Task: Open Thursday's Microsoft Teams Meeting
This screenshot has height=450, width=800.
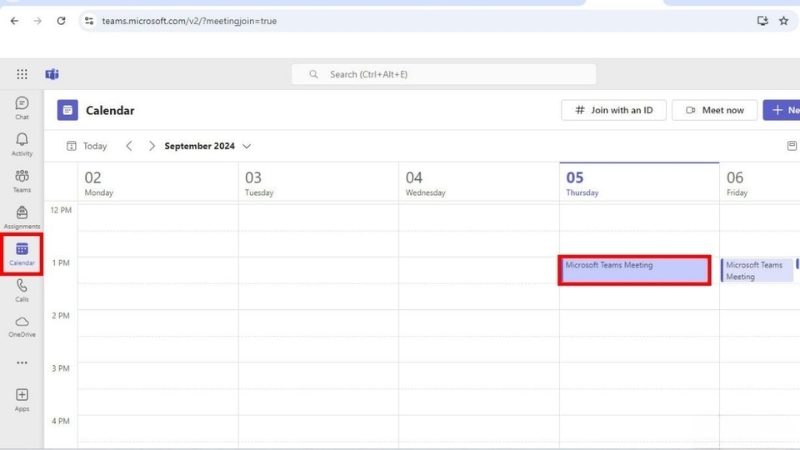Action: (x=634, y=270)
